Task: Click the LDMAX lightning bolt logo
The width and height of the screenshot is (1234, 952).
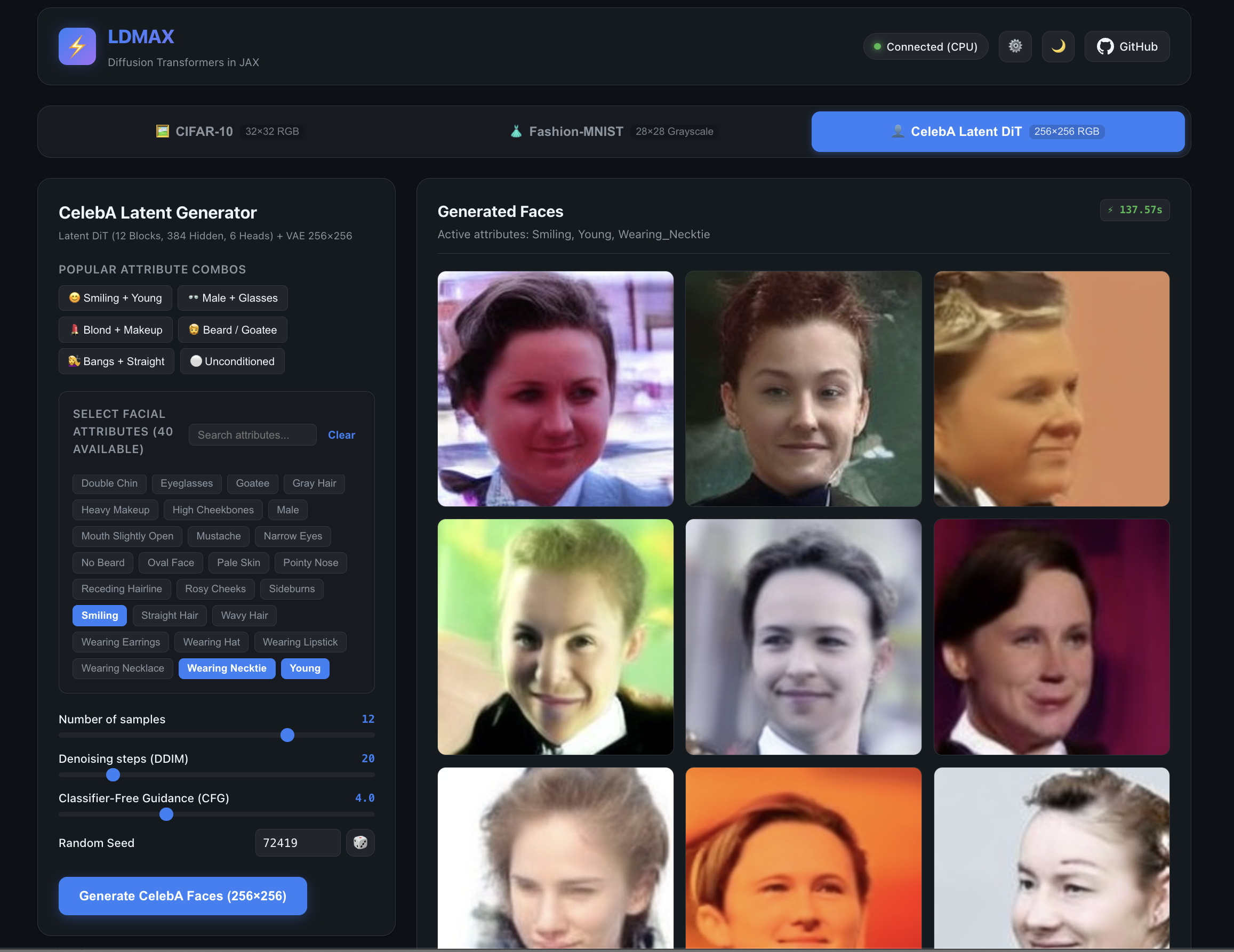Action: pos(77,46)
